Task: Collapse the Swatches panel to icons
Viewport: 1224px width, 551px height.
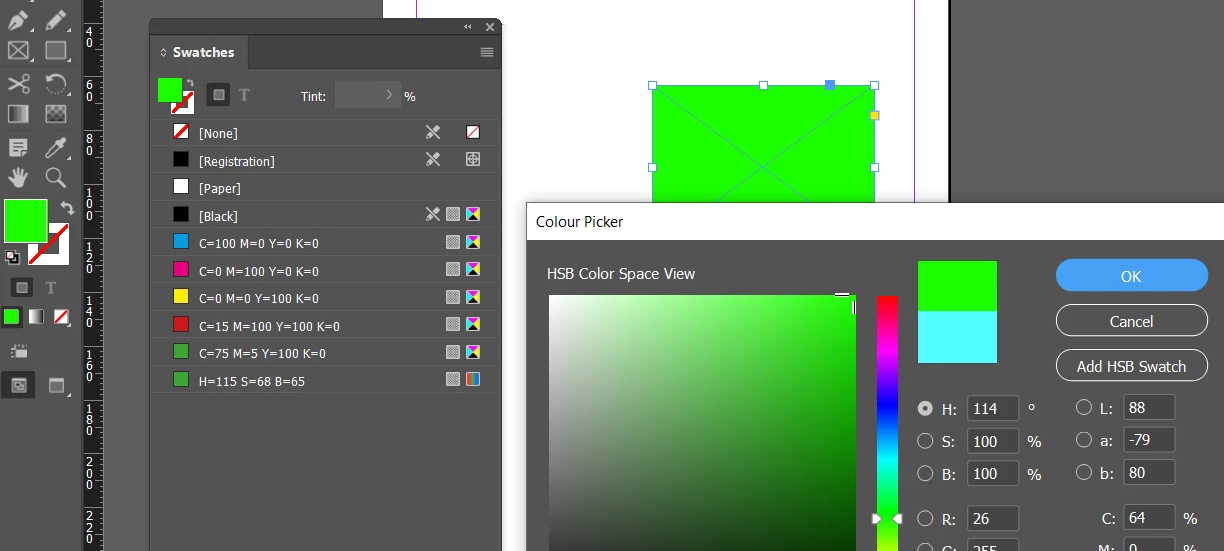Action: 468,27
